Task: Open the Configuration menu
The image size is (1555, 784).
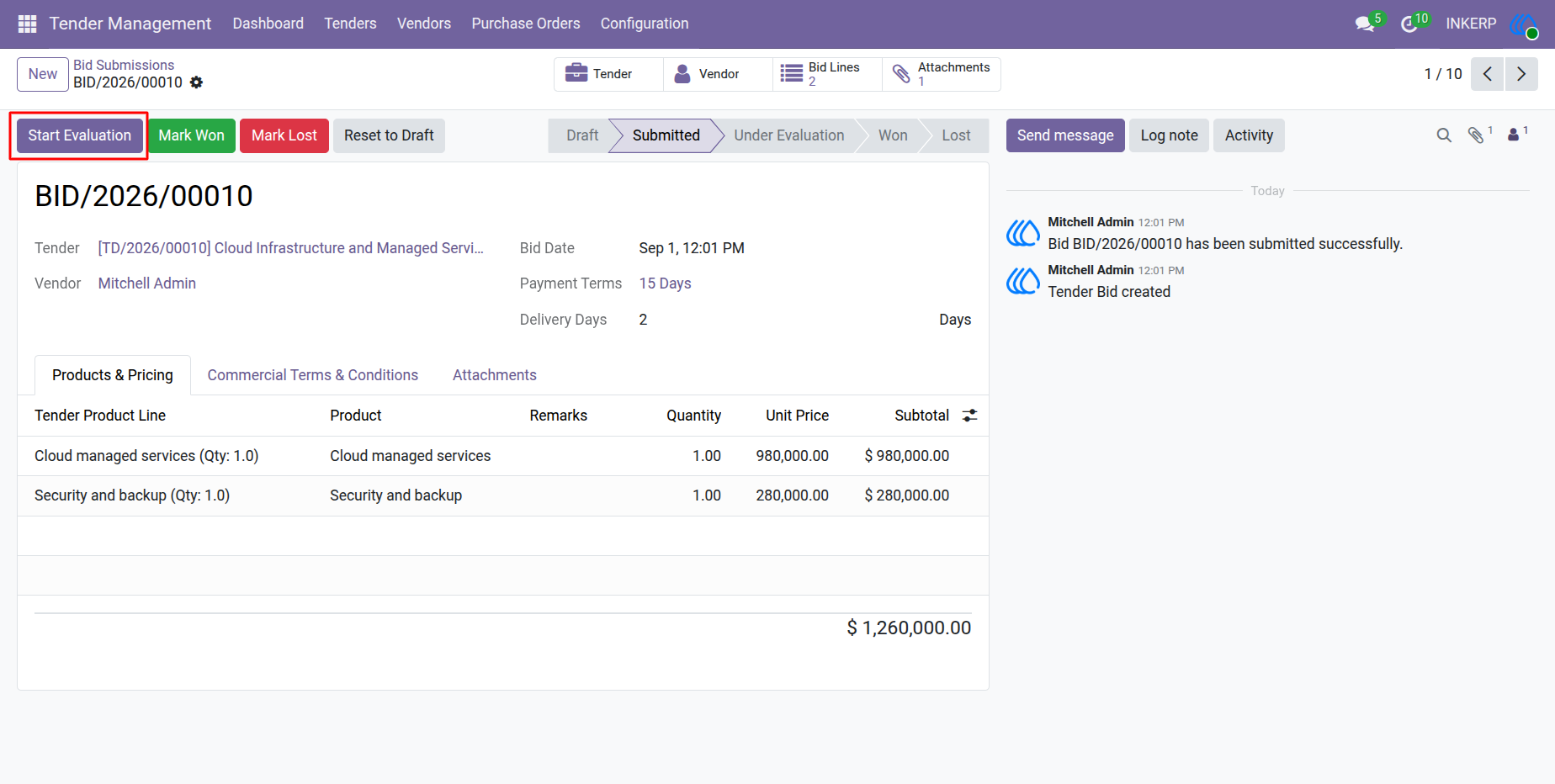Action: click(645, 24)
